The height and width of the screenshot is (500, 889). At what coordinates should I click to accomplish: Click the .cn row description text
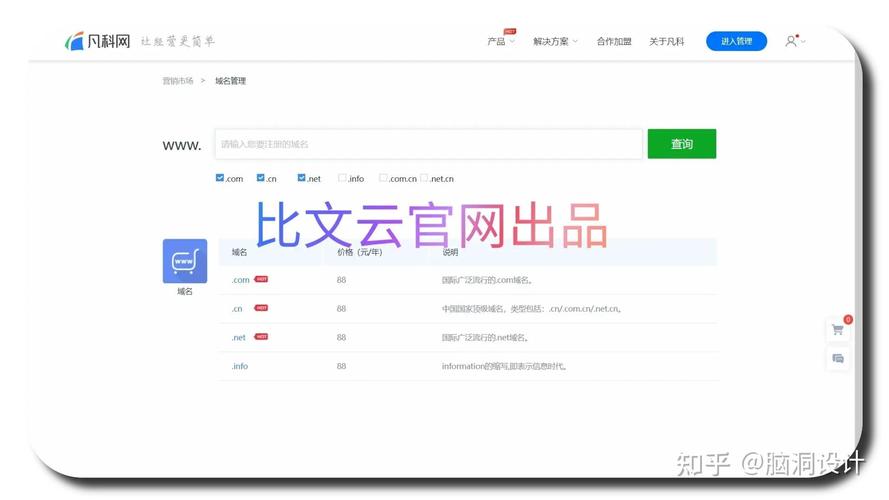pyautogui.click(x=532, y=309)
